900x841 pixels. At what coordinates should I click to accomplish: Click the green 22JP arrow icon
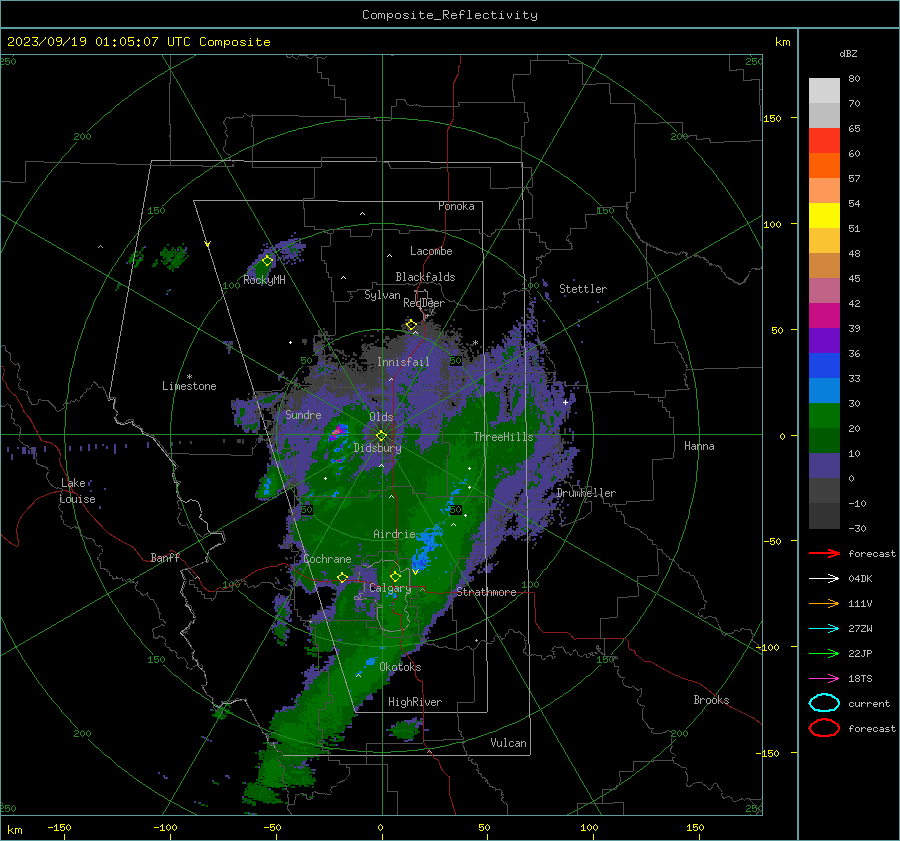[824, 653]
